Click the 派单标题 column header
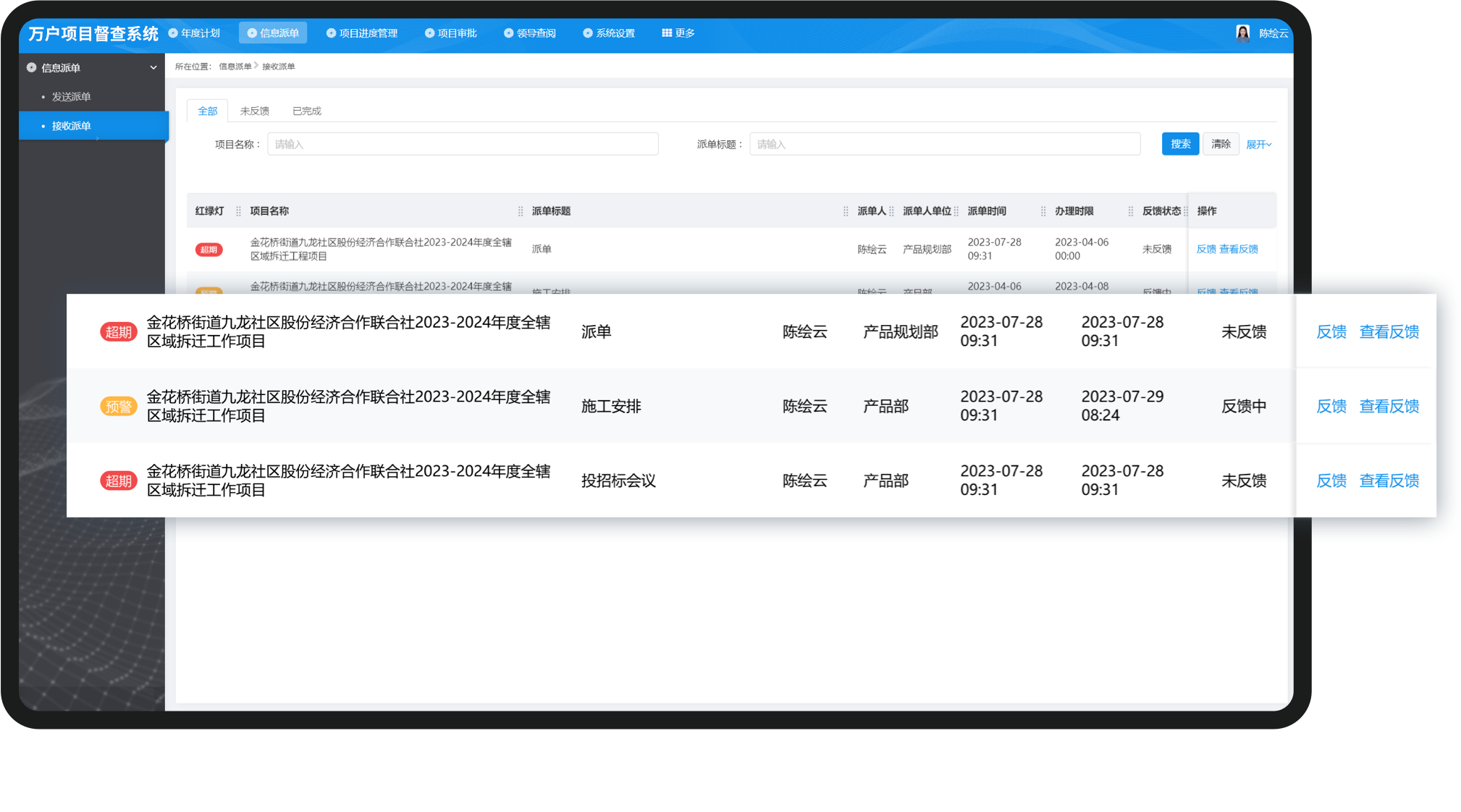This screenshot has height=812, width=1461. click(552, 211)
